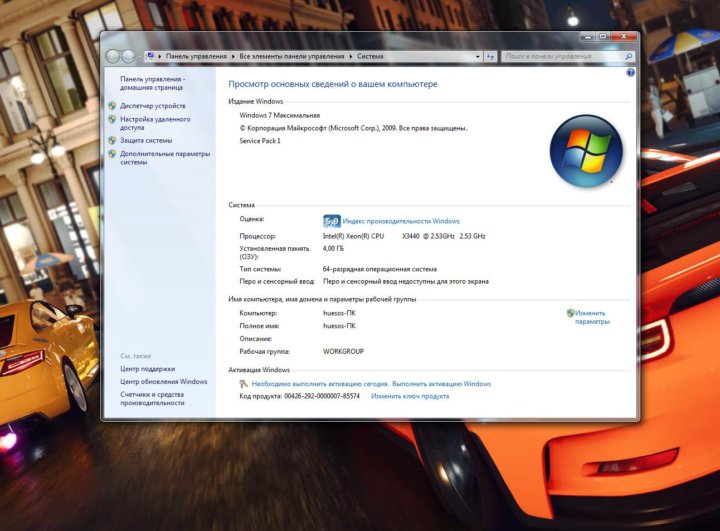Screen dimensions: 720x531
Task: Select 'Все элементы панели управления' breadcrumb
Action: [292, 56]
